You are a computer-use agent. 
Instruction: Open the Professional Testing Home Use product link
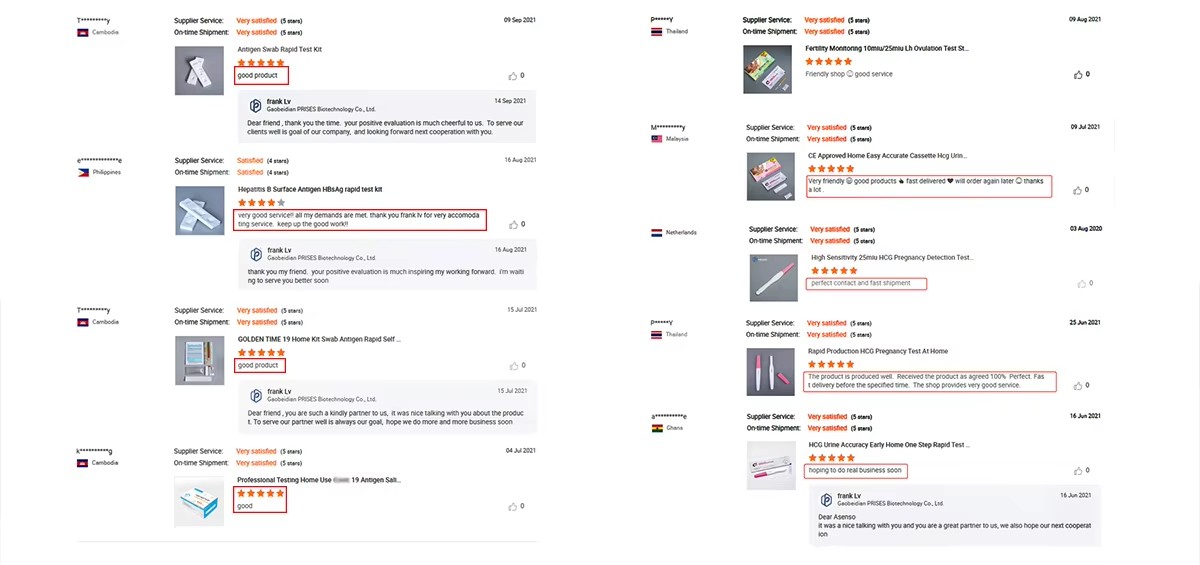click(318, 480)
